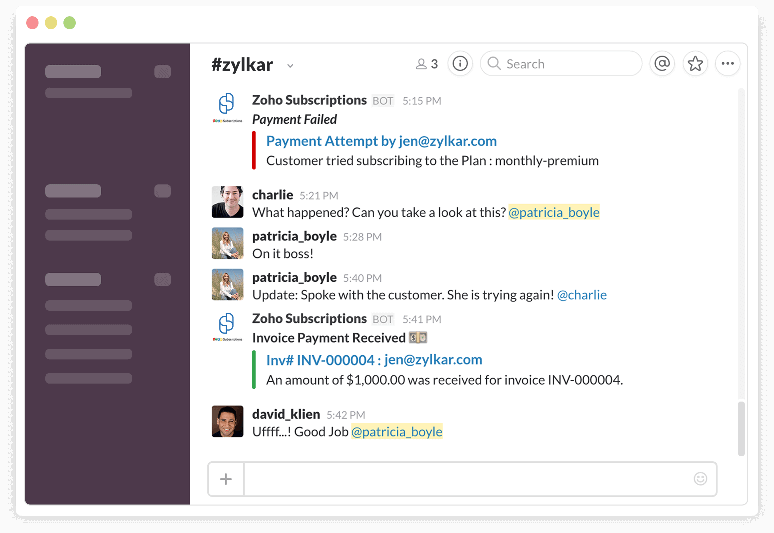Open Payment Attempt by jen@zylkar.com link
This screenshot has height=533, width=774.
click(381, 141)
